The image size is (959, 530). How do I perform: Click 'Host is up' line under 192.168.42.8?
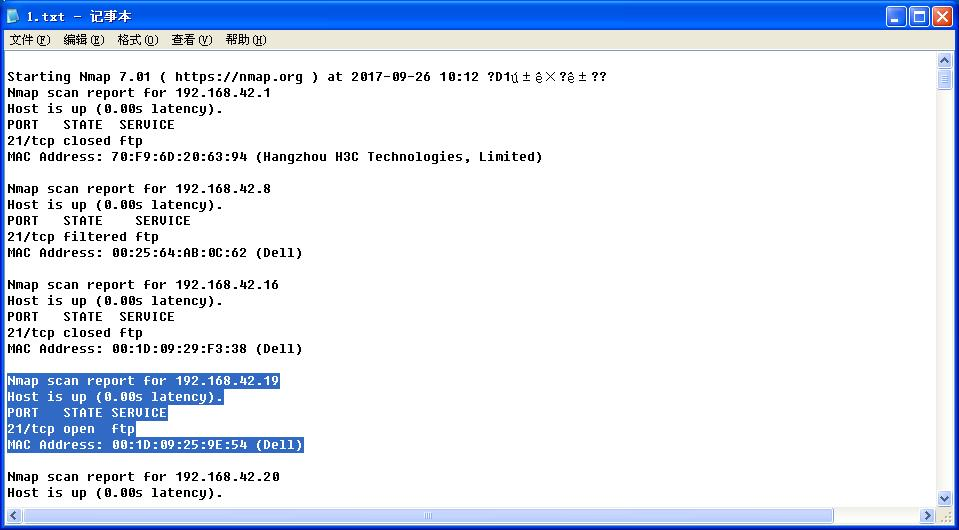click(x=114, y=205)
